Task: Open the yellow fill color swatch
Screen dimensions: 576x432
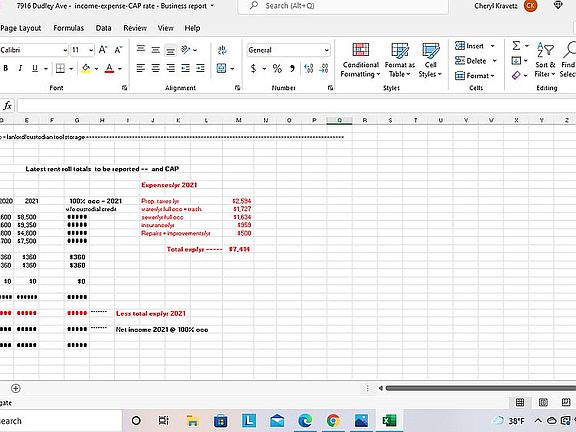Action: [x=86, y=68]
